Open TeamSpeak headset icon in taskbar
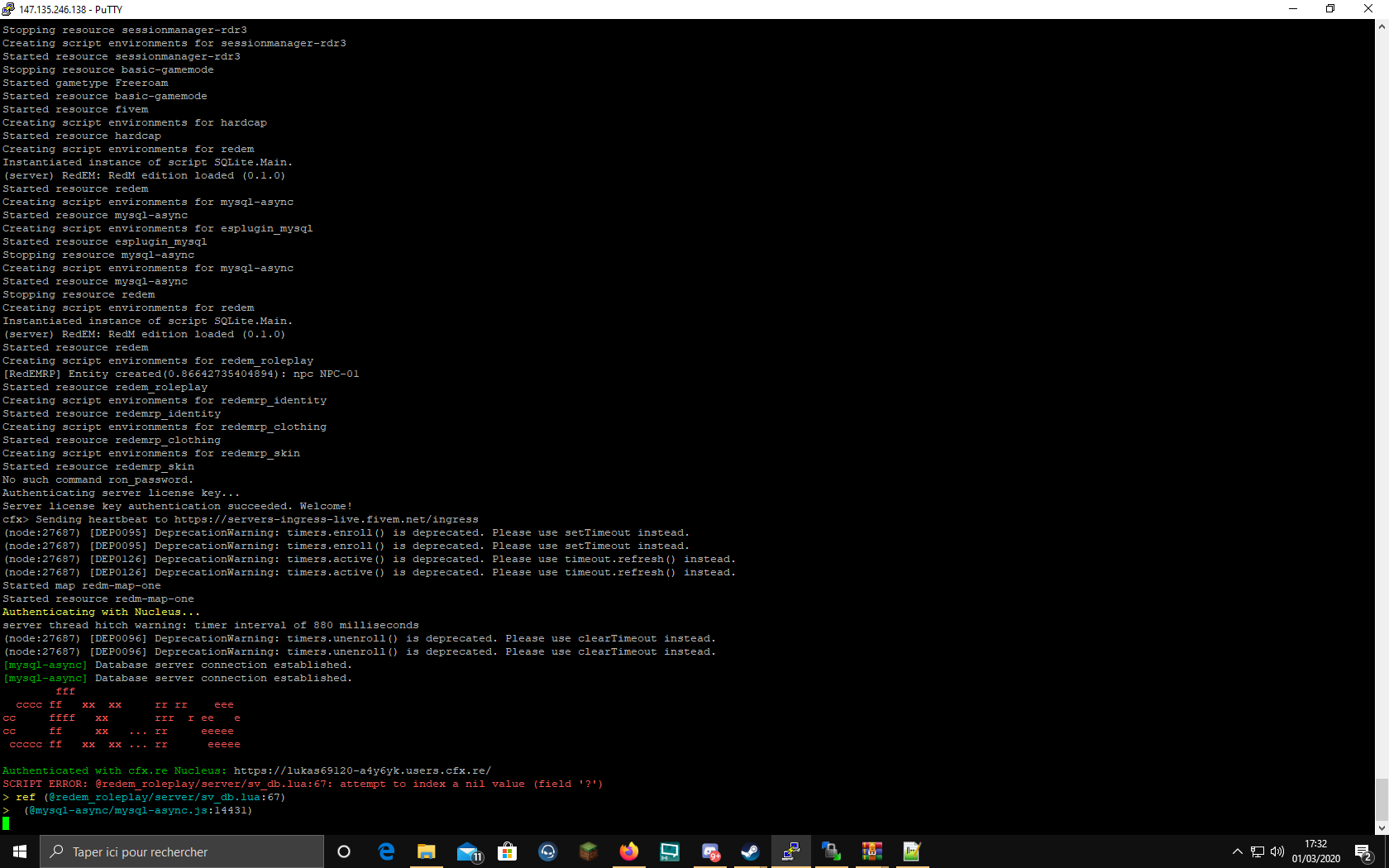The height and width of the screenshot is (868, 1389). [548, 851]
